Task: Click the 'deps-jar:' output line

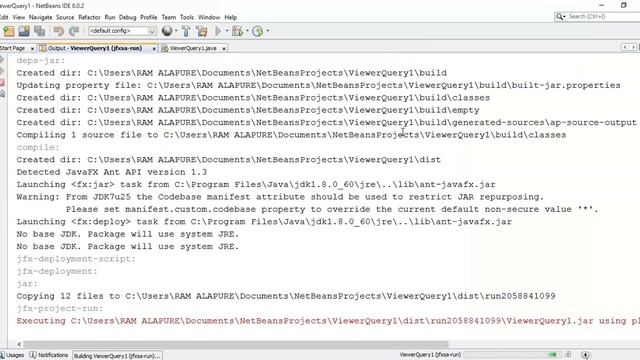Action: pos(41,61)
